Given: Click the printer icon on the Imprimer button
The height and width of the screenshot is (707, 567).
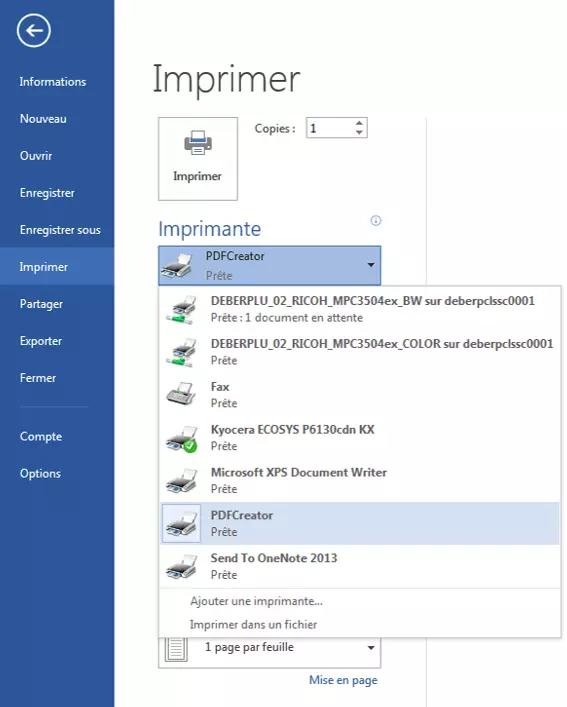Looking at the screenshot, I should coord(198,143).
